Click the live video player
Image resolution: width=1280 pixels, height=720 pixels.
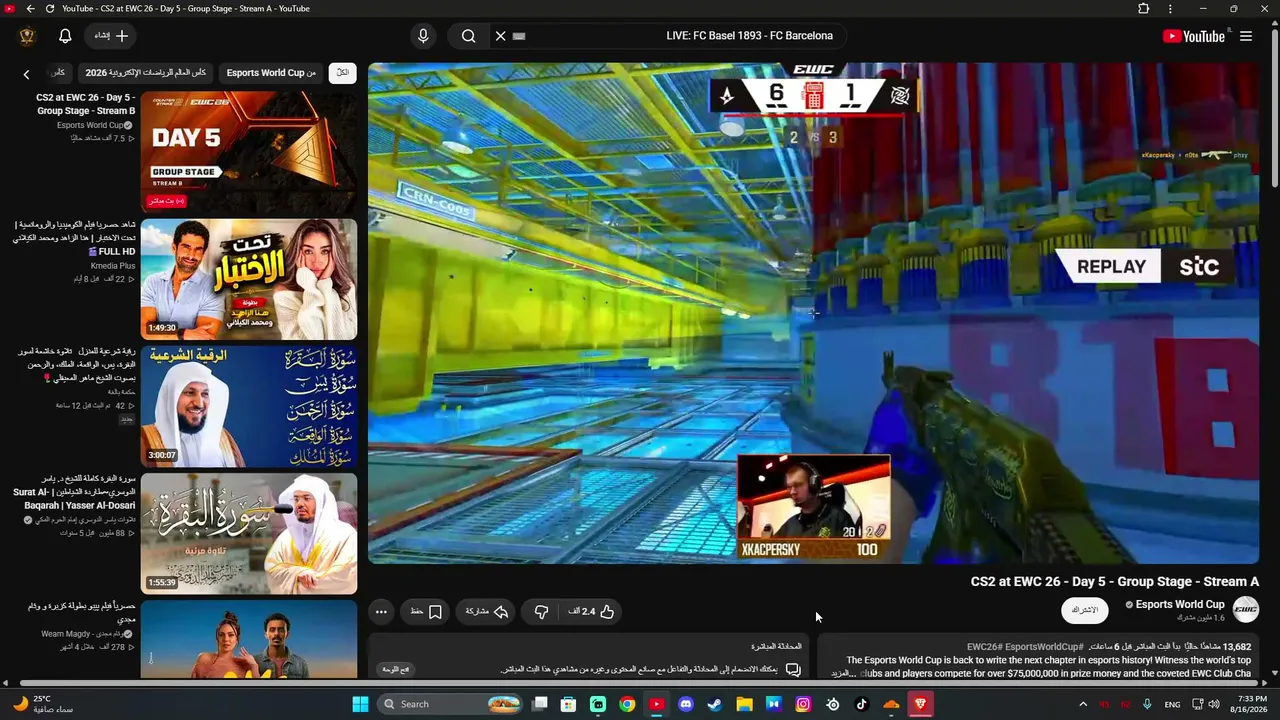coord(813,313)
